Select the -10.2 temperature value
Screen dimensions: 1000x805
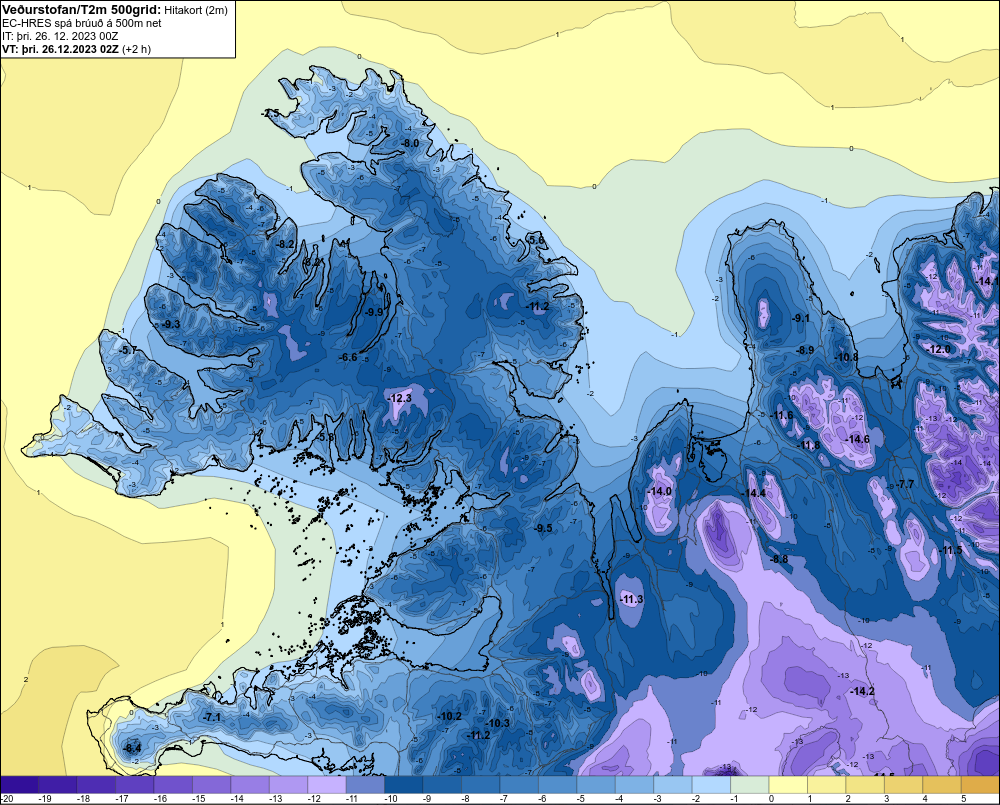(x=450, y=716)
